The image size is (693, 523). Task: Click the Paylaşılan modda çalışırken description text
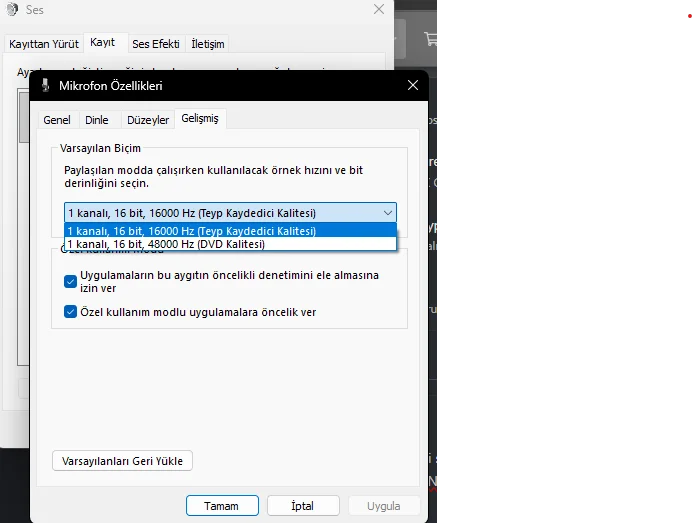coord(213,176)
